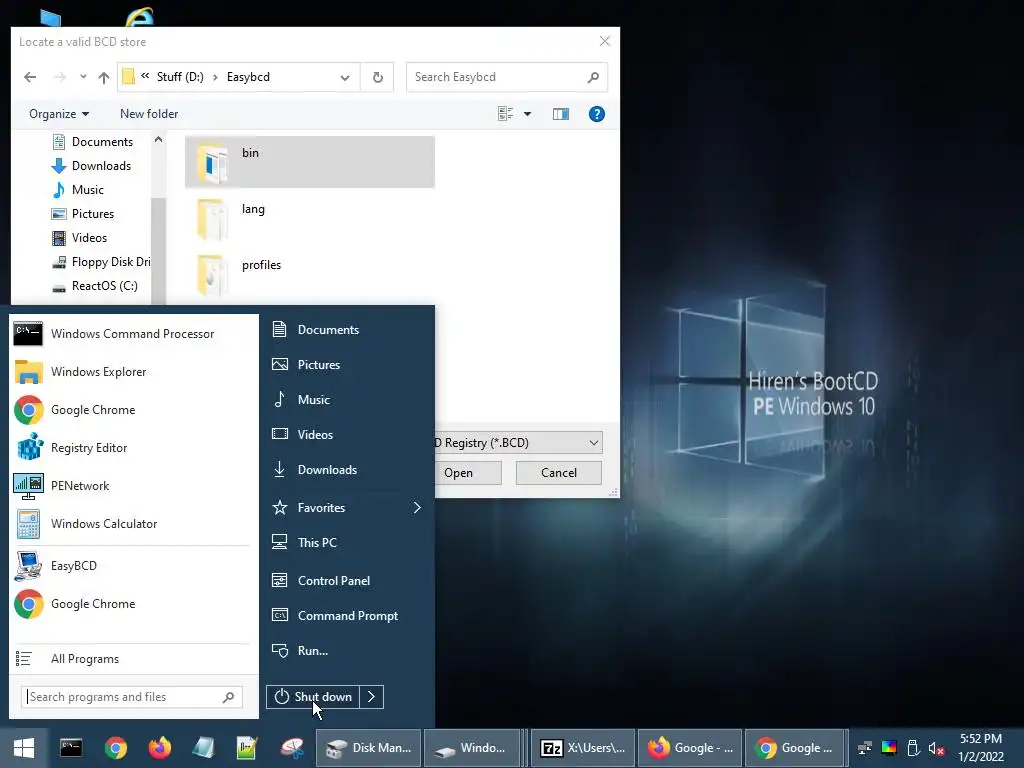
Task: Select Floppy Disk Drive in navigation pane
Action: pyautogui.click(x=101, y=262)
